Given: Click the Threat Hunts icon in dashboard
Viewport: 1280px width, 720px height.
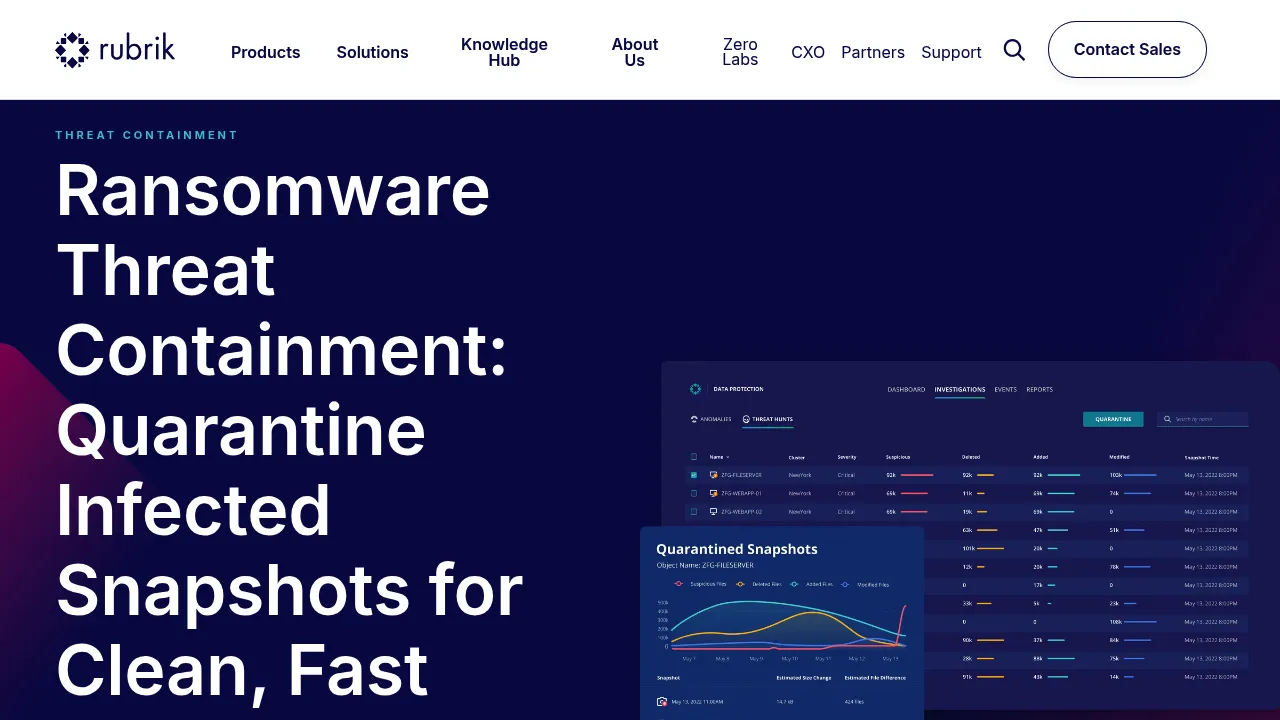Looking at the screenshot, I should [746, 419].
